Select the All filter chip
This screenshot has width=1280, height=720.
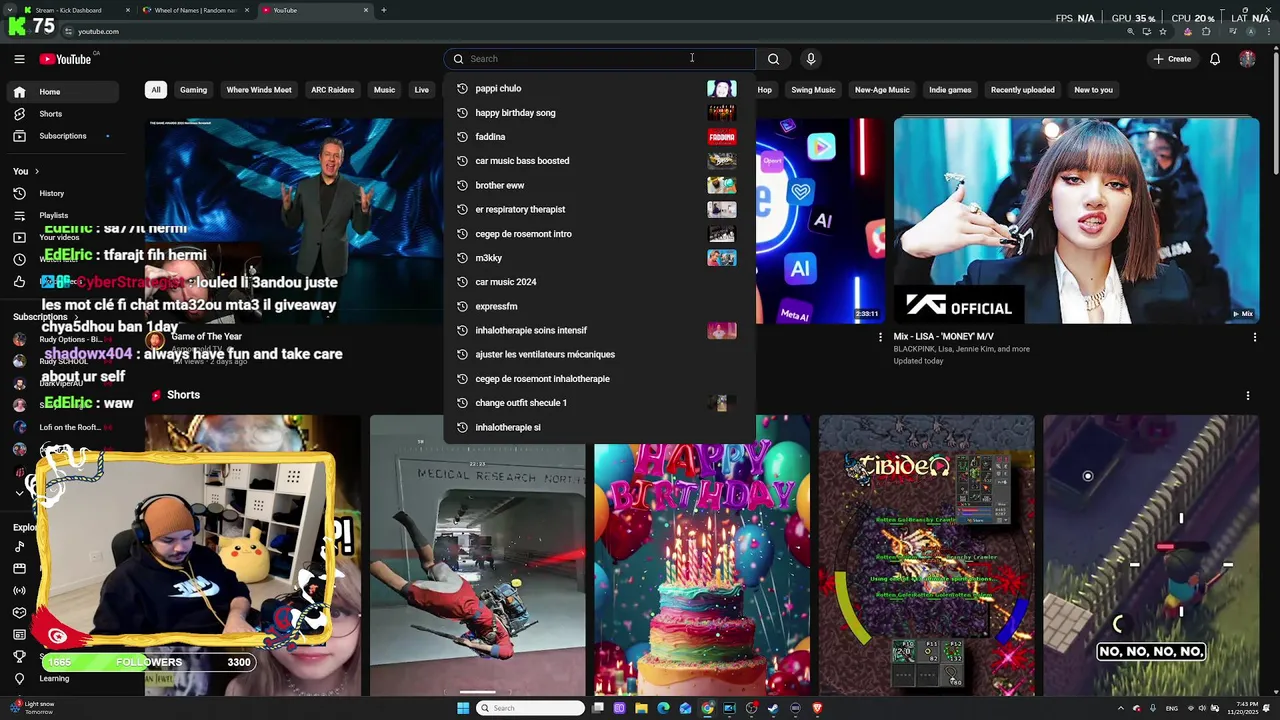coord(155,90)
